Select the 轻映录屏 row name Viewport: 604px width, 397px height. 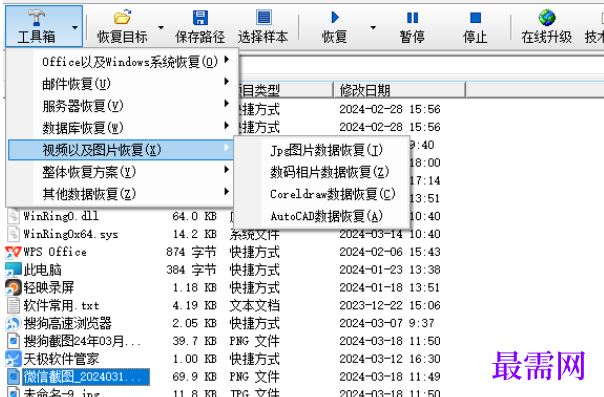(x=49, y=288)
